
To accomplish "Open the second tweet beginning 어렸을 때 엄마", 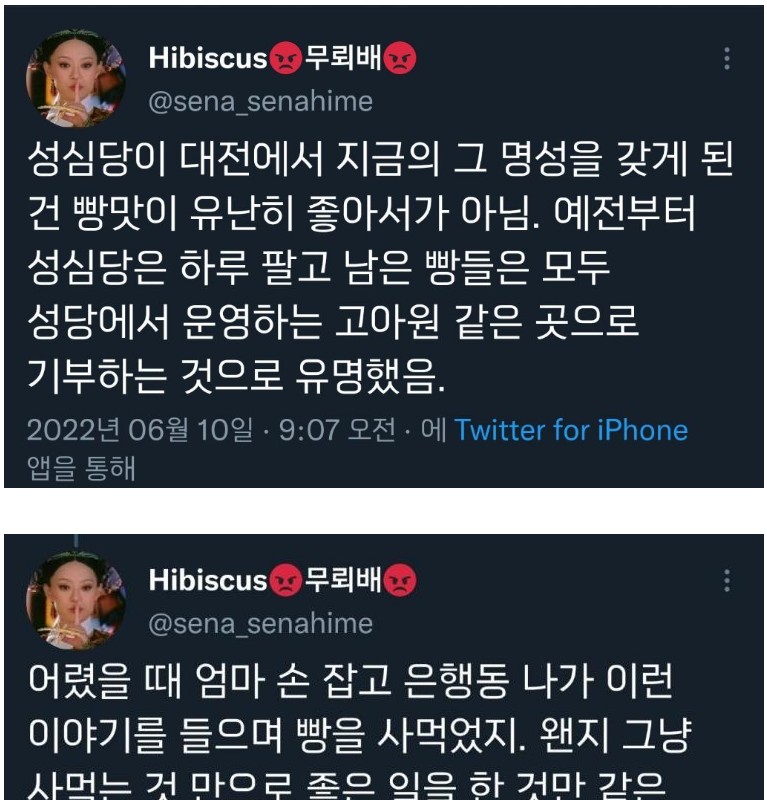I will coord(360,731).
